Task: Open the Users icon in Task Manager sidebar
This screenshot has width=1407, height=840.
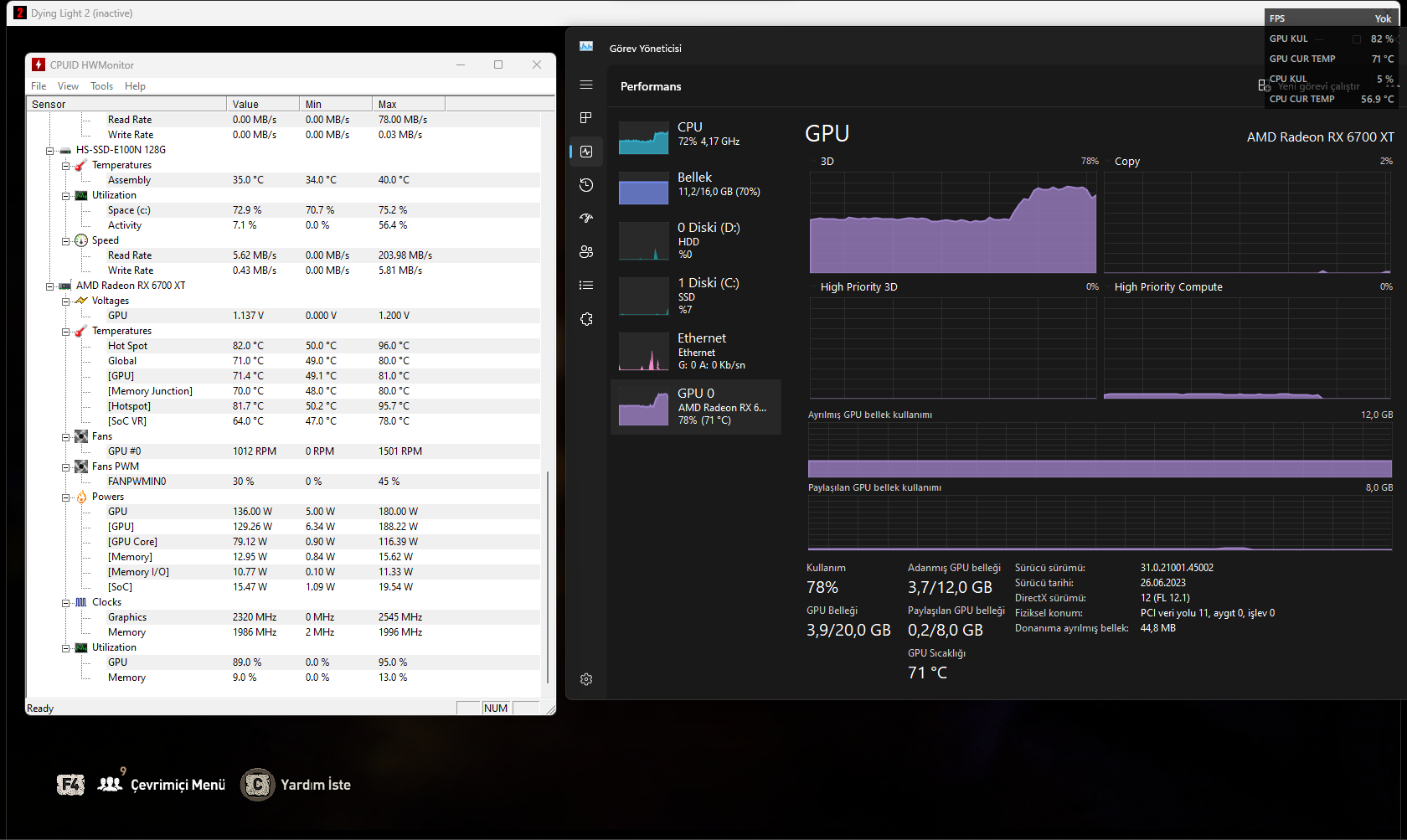Action: pos(586,252)
